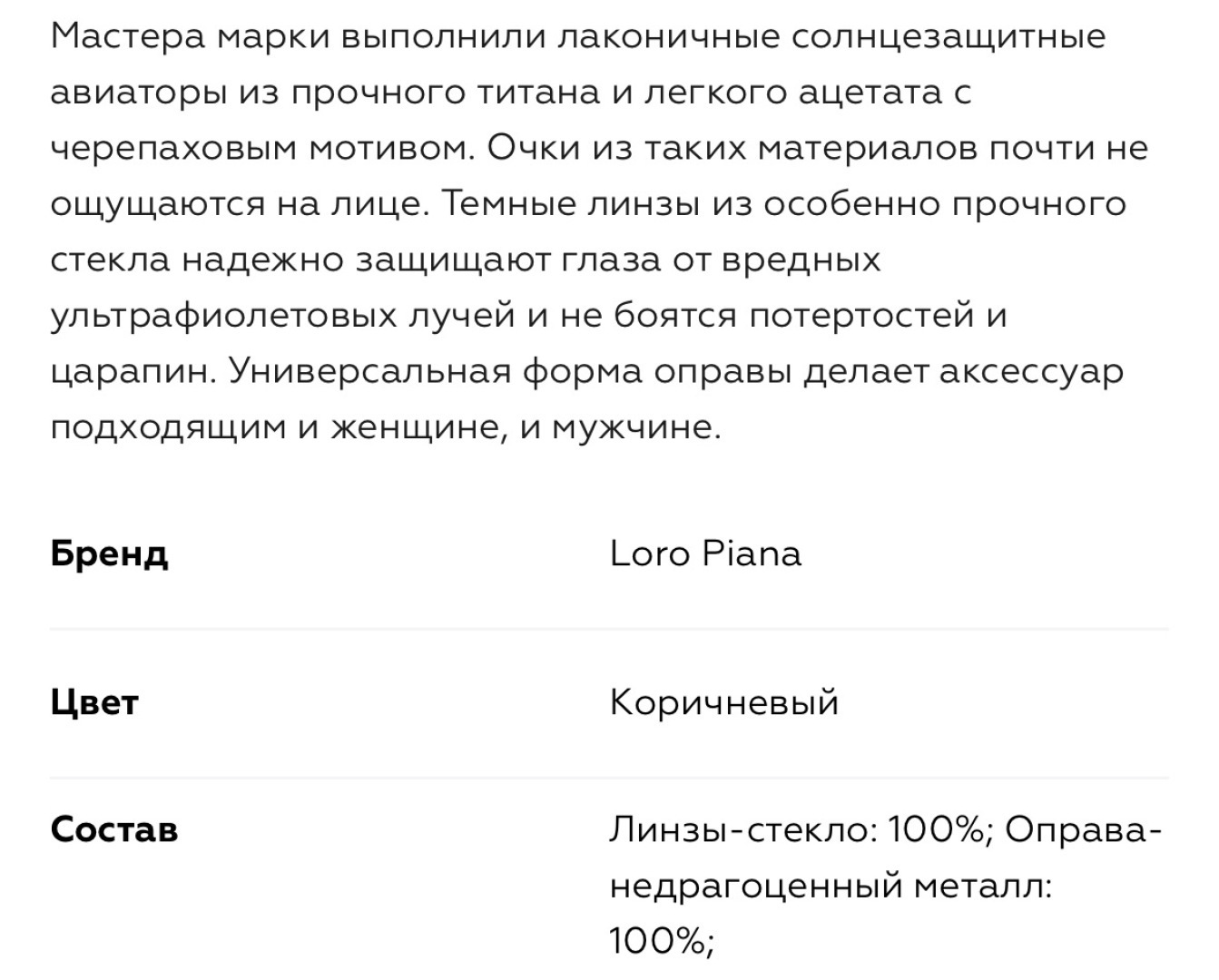Click the Loro Piana brand value

[x=705, y=554]
